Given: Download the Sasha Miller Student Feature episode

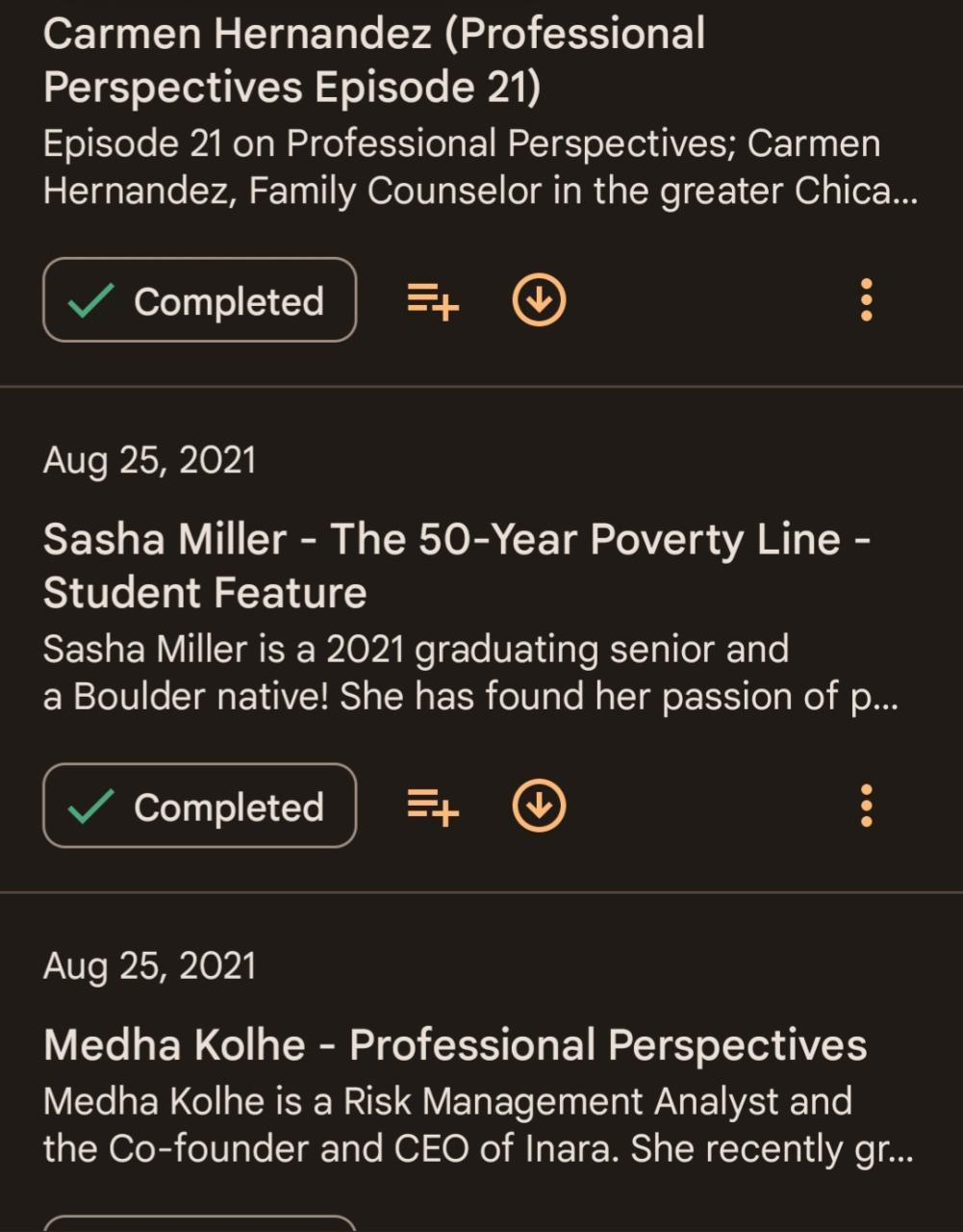Looking at the screenshot, I should 539,807.
